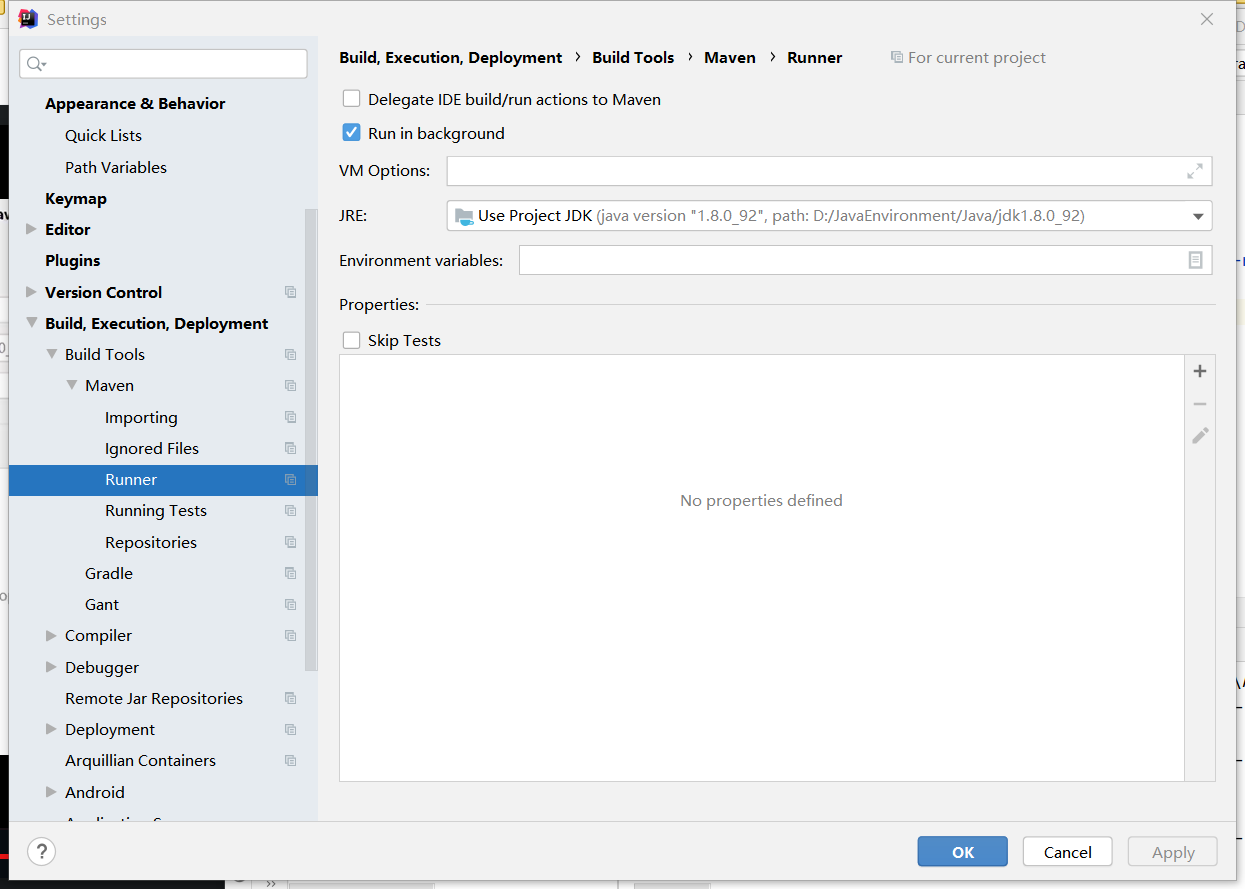Viewport: 1245px width, 889px height.
Task: Click the OK button
Action: (963, 852)
